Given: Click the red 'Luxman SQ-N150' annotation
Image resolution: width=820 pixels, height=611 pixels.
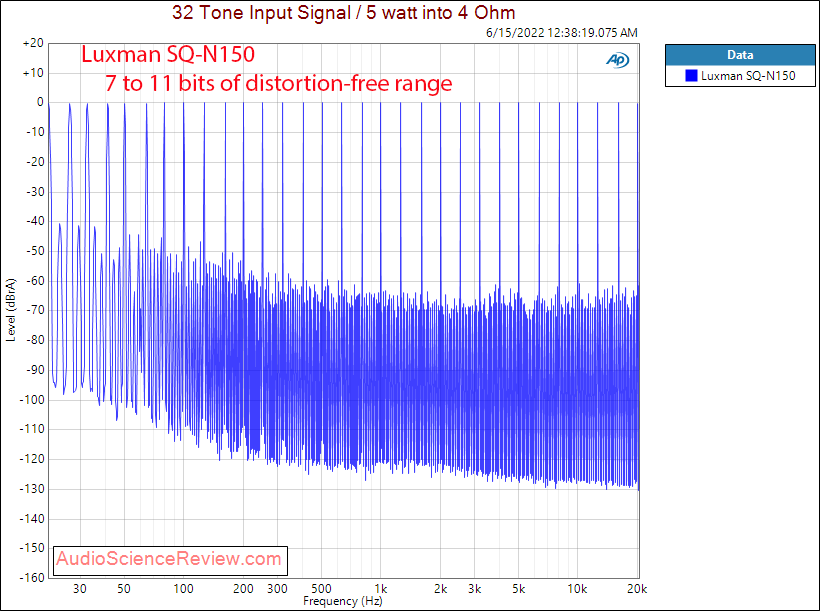Looking at the screenshot, I should tap(168, 54).
